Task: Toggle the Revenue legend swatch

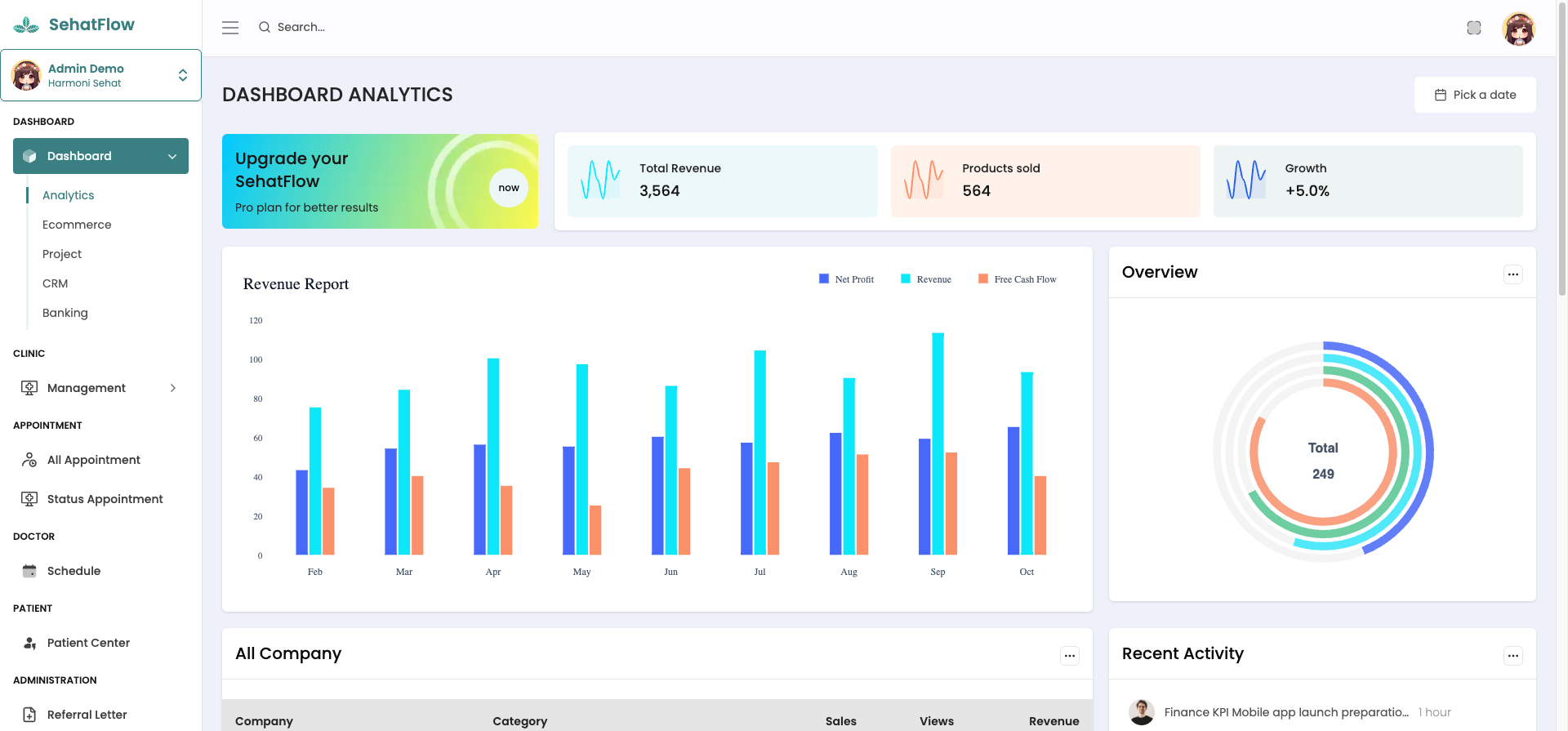Action: click(906, 279)
